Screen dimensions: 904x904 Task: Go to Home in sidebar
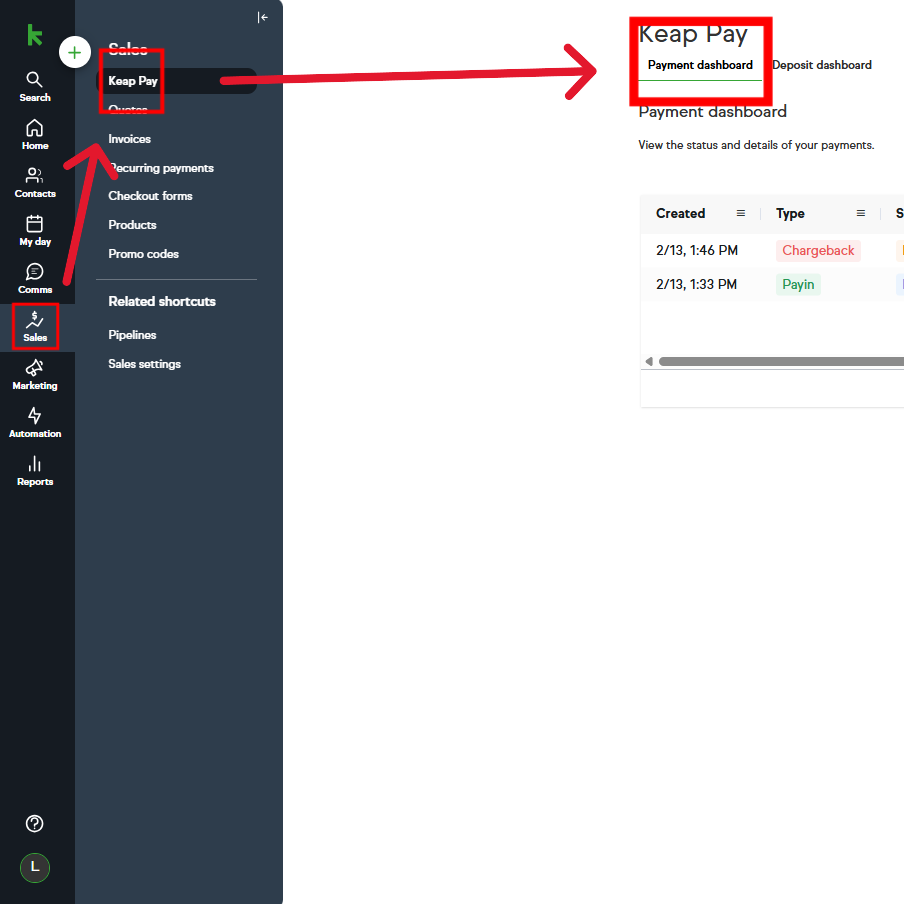[35, 134]
